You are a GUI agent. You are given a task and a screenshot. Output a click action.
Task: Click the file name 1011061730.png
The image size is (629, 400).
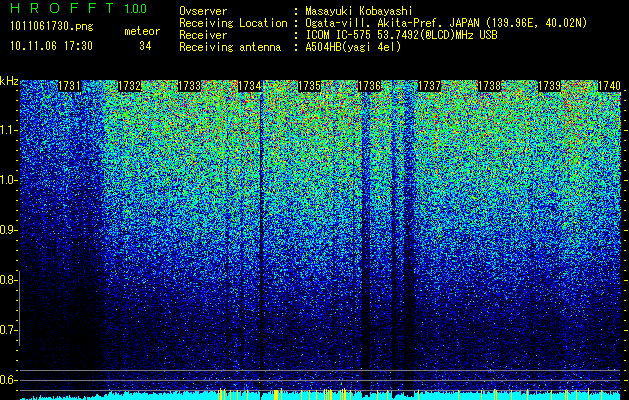[52, 26]
